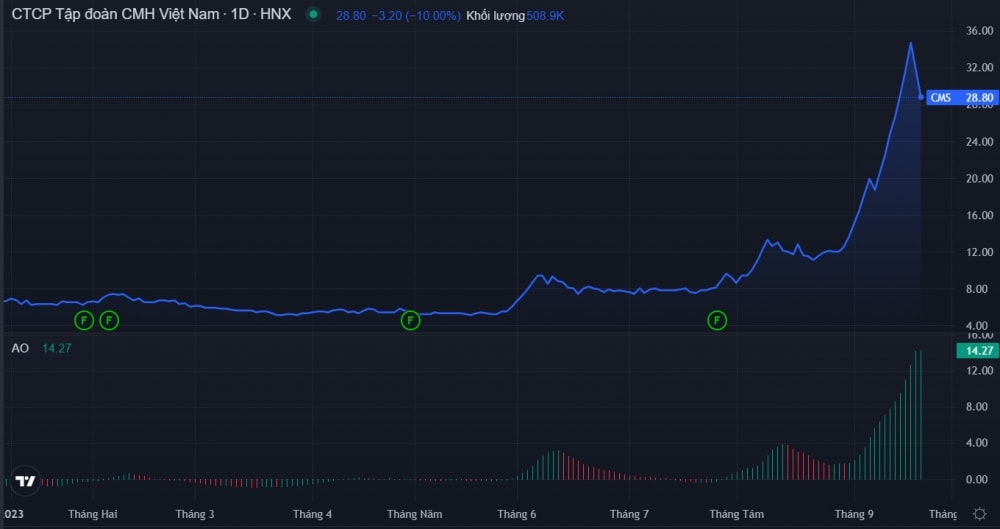
Task: Click the Tháng 6 time axis label
Action: pyautogui.click(x=517, y=514)
